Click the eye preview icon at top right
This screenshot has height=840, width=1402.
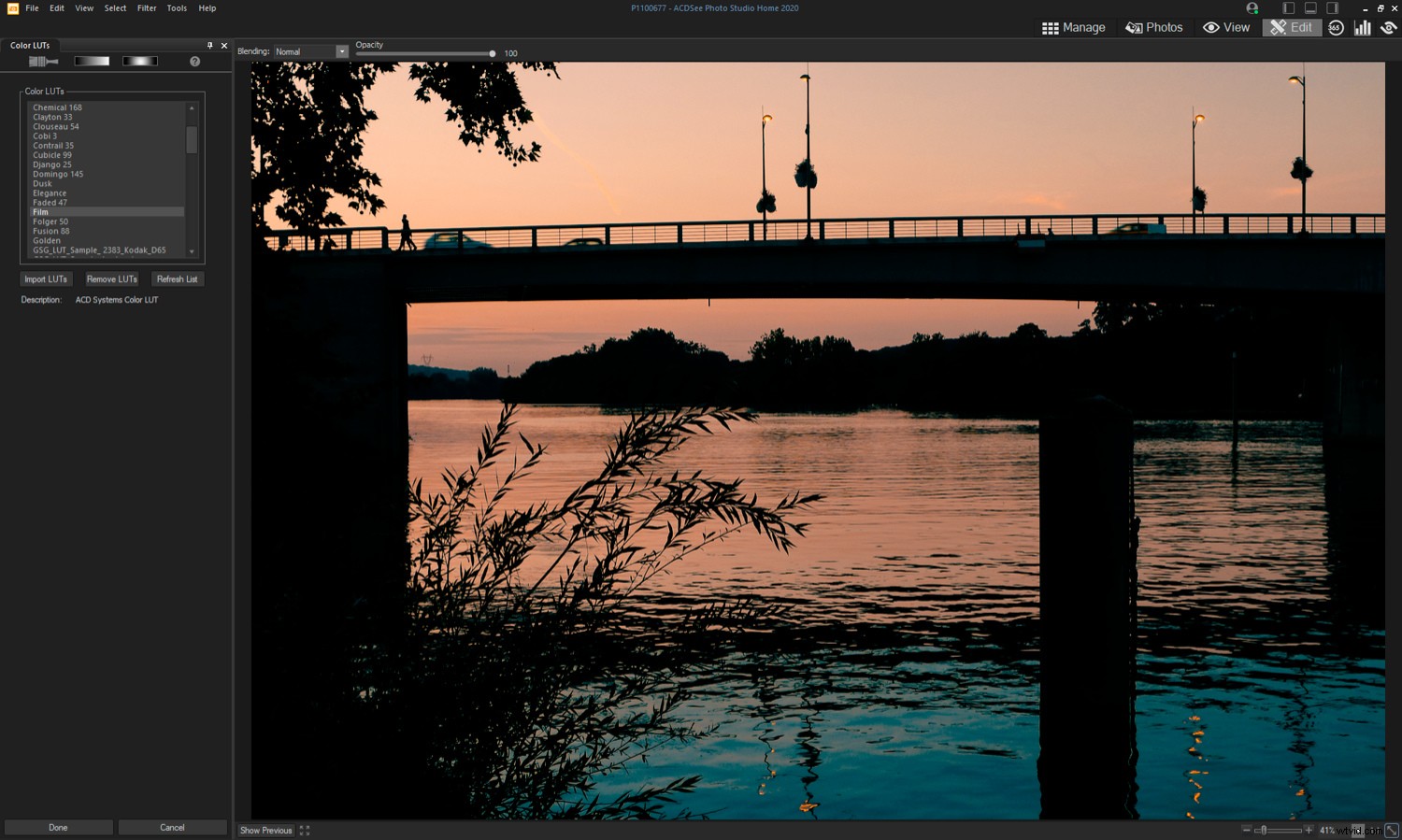pyautogui.click(x=1389, y=27)
